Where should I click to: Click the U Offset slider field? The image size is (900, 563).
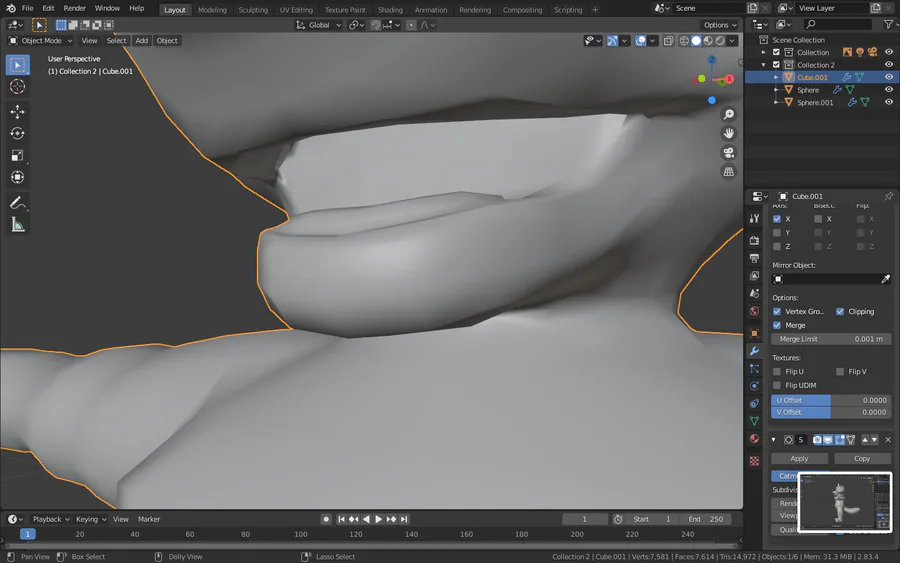pos(829,400)
